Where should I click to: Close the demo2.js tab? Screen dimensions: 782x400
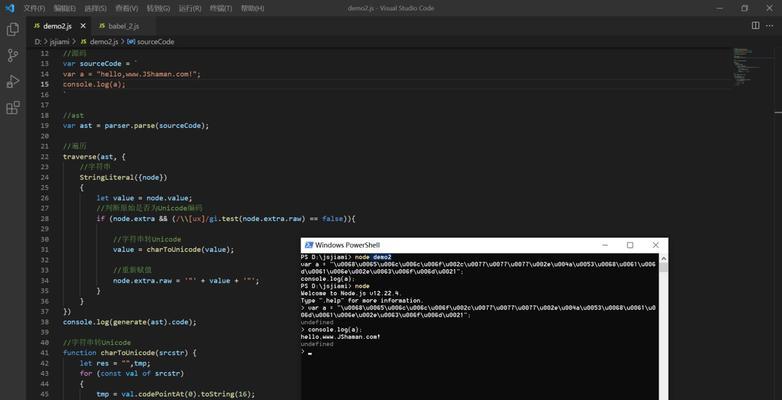[x=83, y=26]
